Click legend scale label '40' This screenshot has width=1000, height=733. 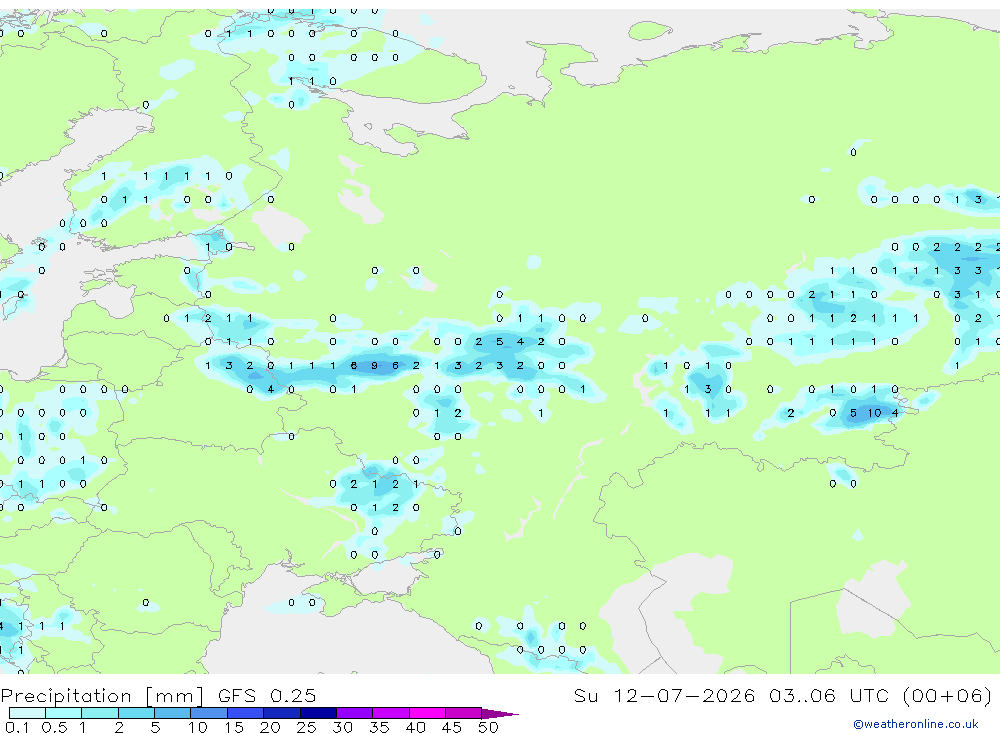point(415,727)
